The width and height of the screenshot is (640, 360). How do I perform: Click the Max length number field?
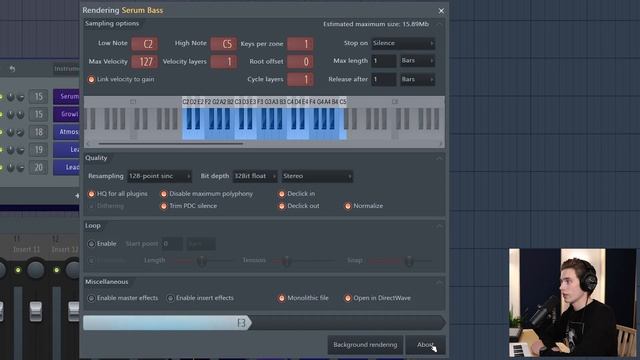click(x=383, y=61)
